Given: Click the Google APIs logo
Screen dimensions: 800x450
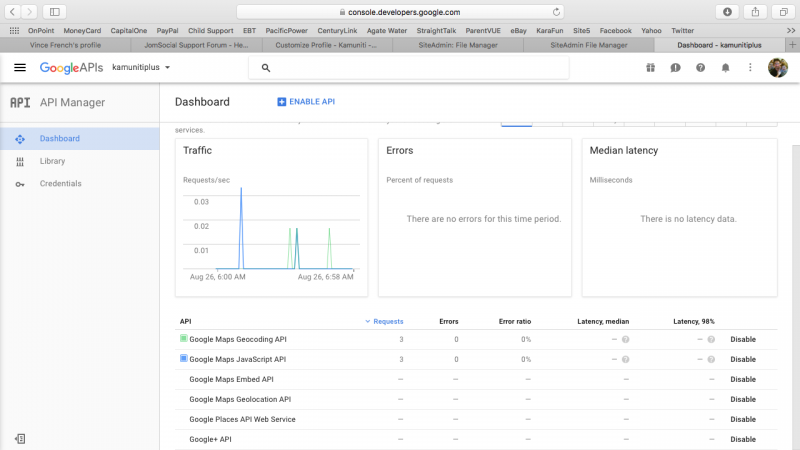Looking at the screenshot, I should [71, 67].
